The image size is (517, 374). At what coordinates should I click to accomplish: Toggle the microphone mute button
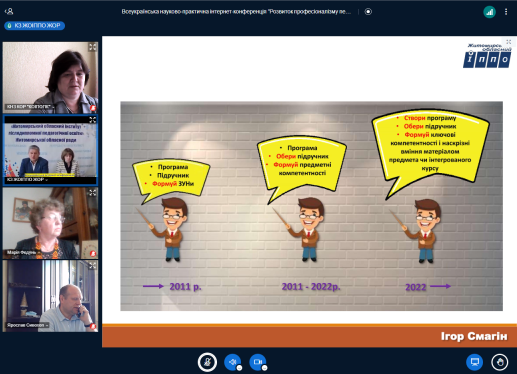(x=207, y=362)
